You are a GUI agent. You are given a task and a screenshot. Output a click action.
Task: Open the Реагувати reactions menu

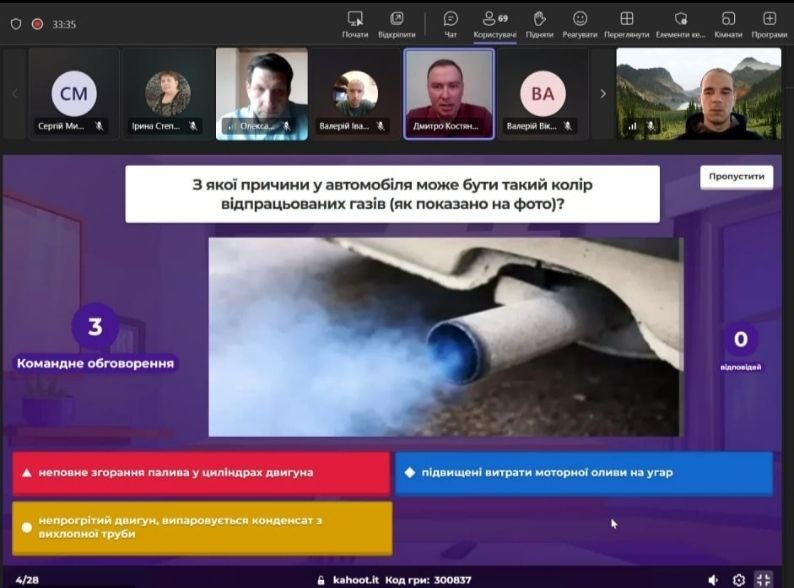click(x=580, y=23)
